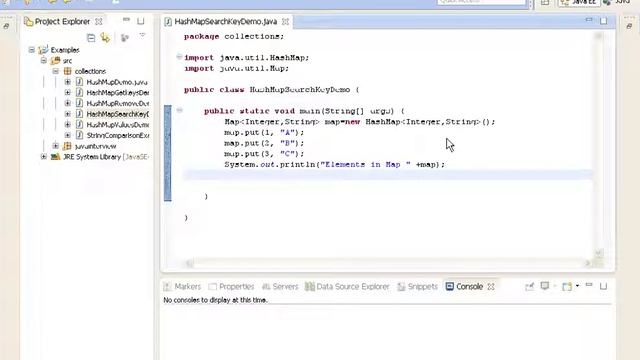Click Collapse All icon in Project Explorer
The width and height of the screenshot is (640, 360).
click(91, 38)
